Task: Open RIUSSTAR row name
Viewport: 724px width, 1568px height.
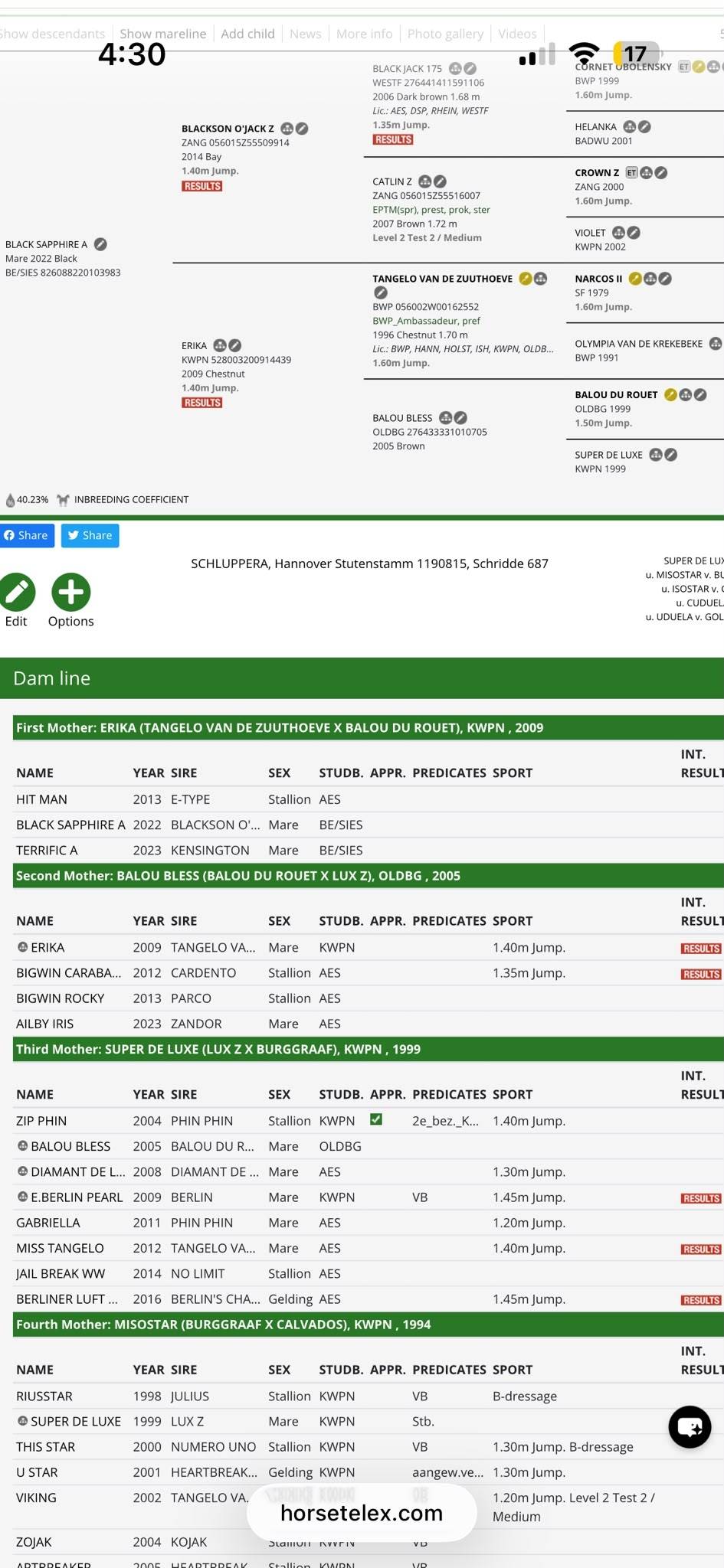Action: 44,1396
